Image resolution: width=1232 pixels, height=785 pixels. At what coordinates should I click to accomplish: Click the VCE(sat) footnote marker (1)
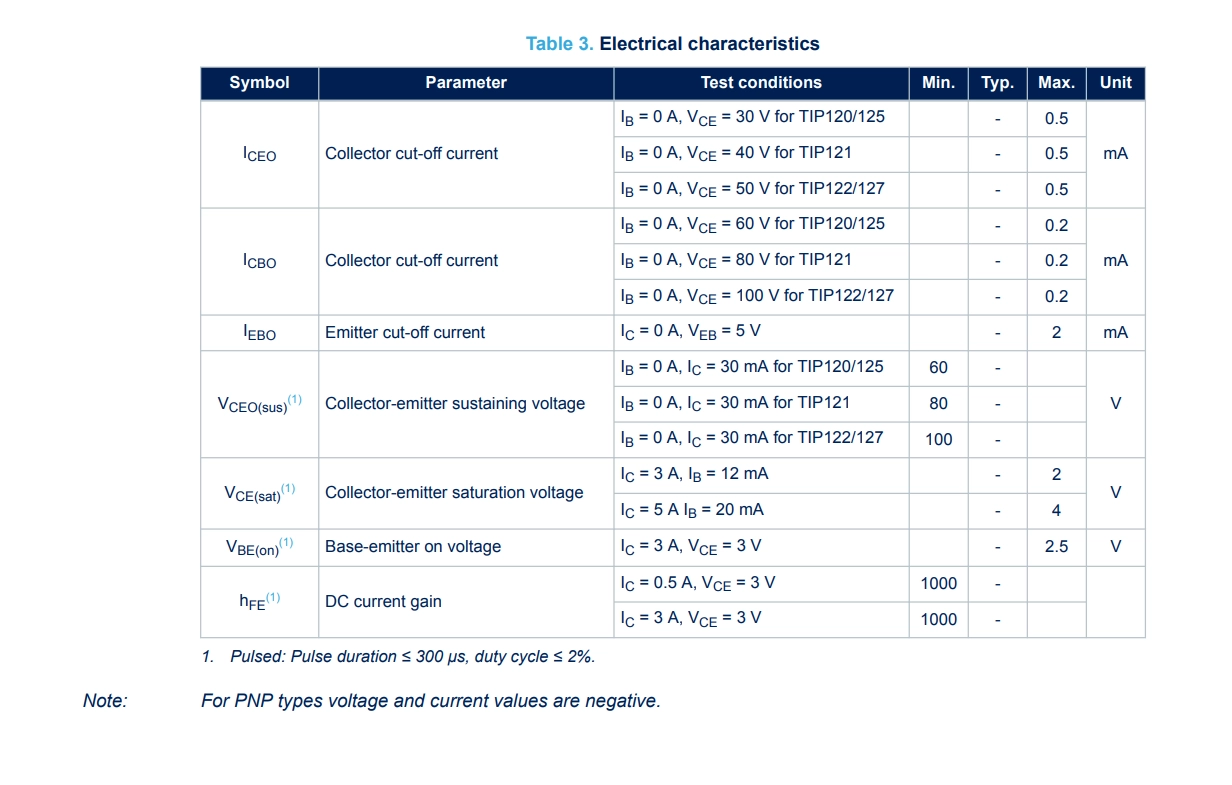pyautogui.click(x=288, y=489)
